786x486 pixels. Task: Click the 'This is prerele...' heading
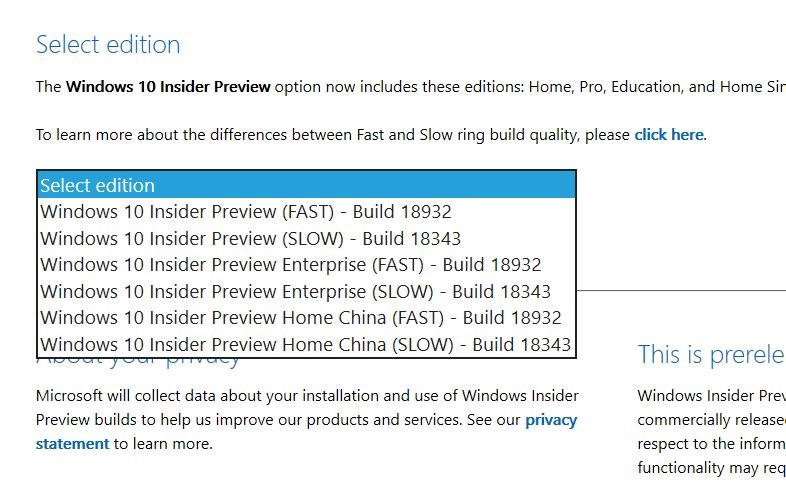point(710,354)
